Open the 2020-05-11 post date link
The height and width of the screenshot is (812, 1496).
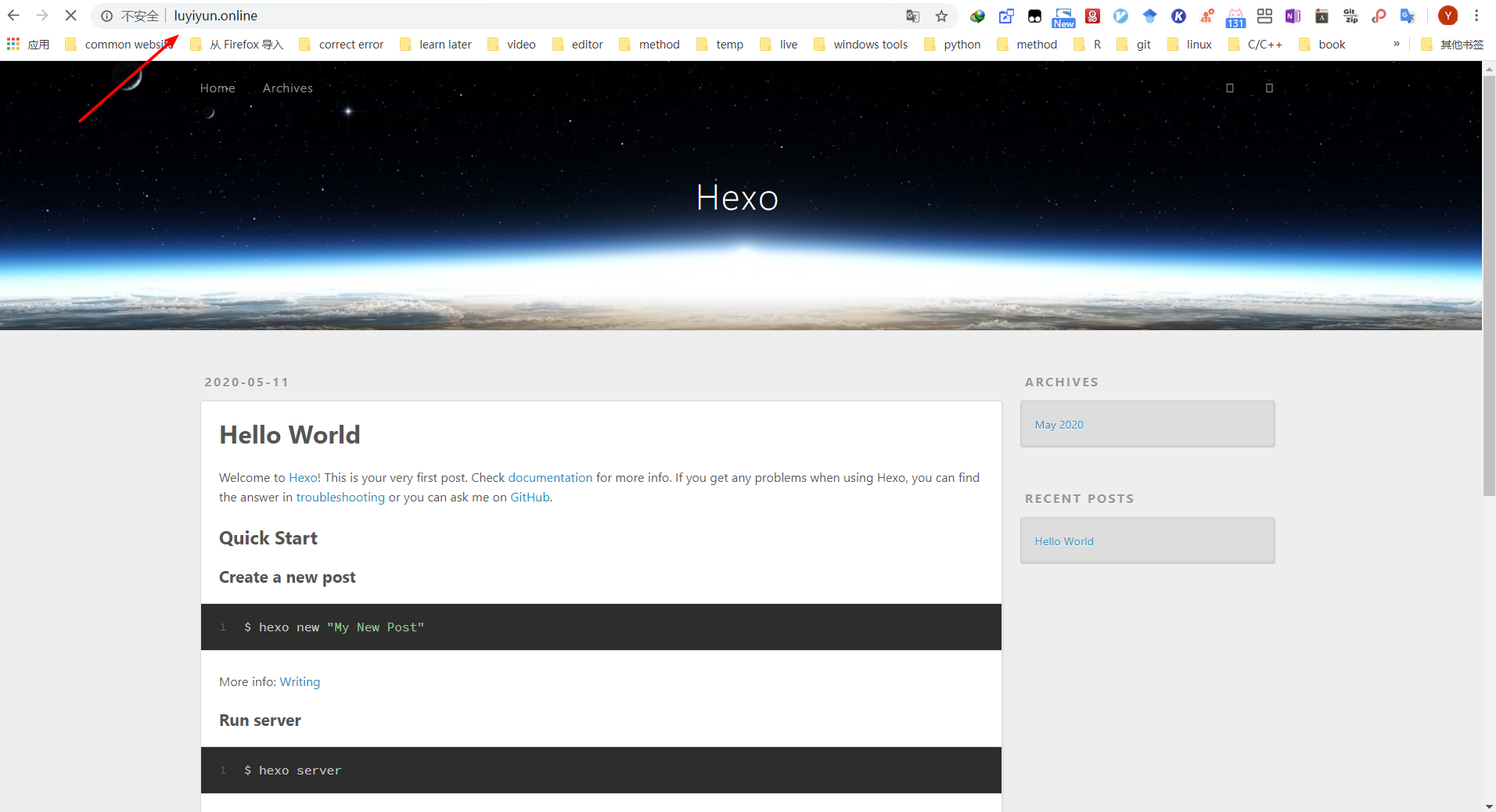[x=246, y=382]
